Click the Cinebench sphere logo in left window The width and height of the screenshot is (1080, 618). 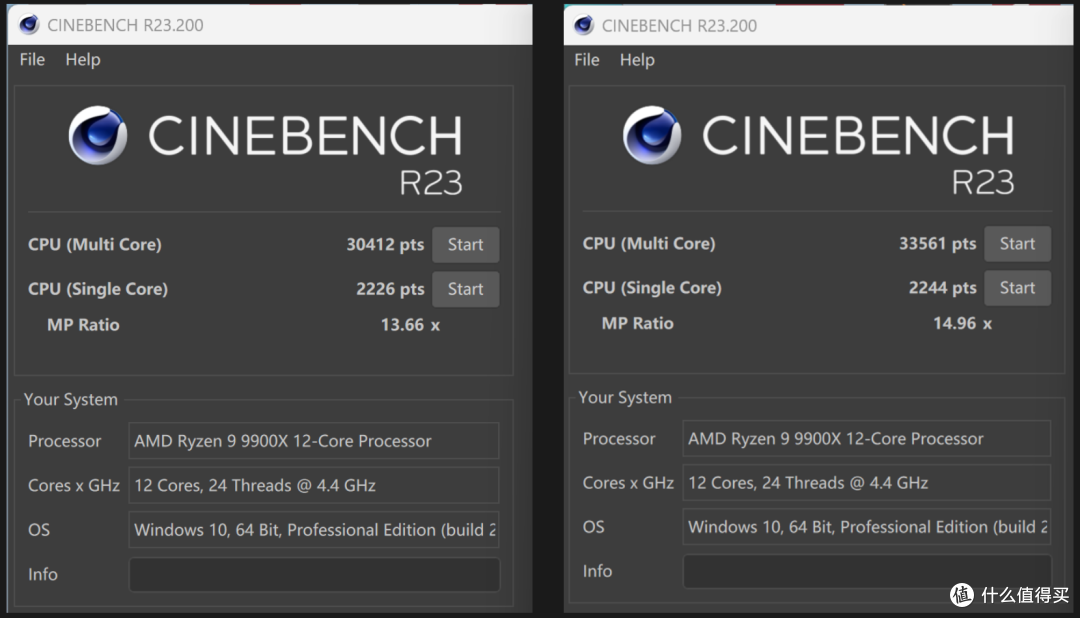tap(98, 135)
